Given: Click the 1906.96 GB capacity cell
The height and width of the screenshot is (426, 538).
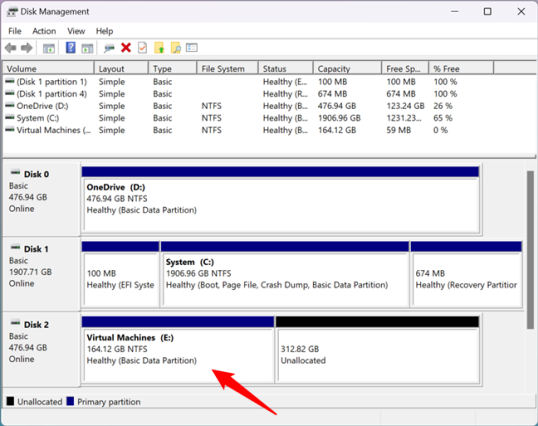Looking at the screenshot, I should tap(339, 118).
